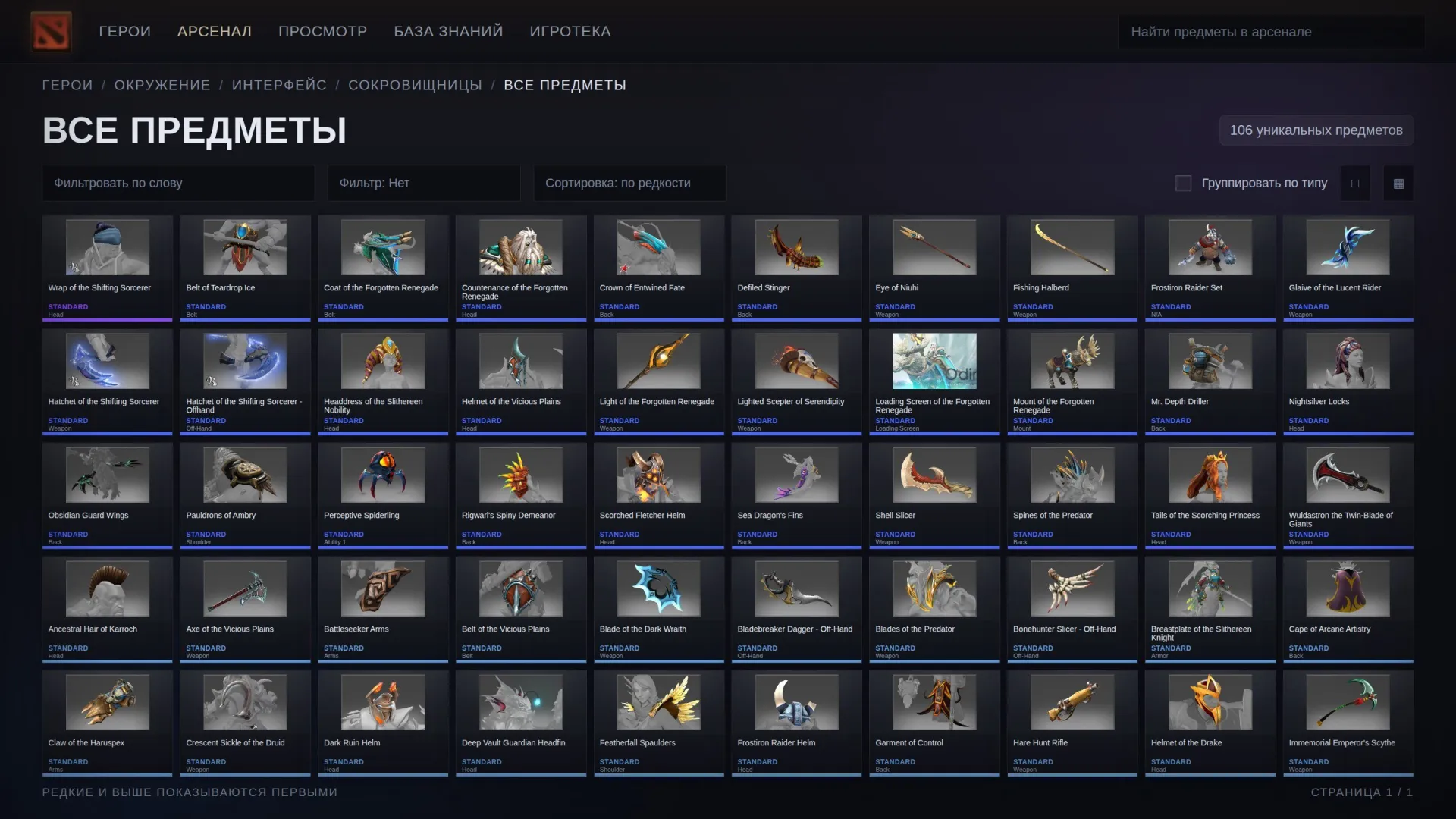Open Nightsilver Locks head item
Viewport: 1456px width, 819px height.
pyautogui.click(x=1348, y=382)
